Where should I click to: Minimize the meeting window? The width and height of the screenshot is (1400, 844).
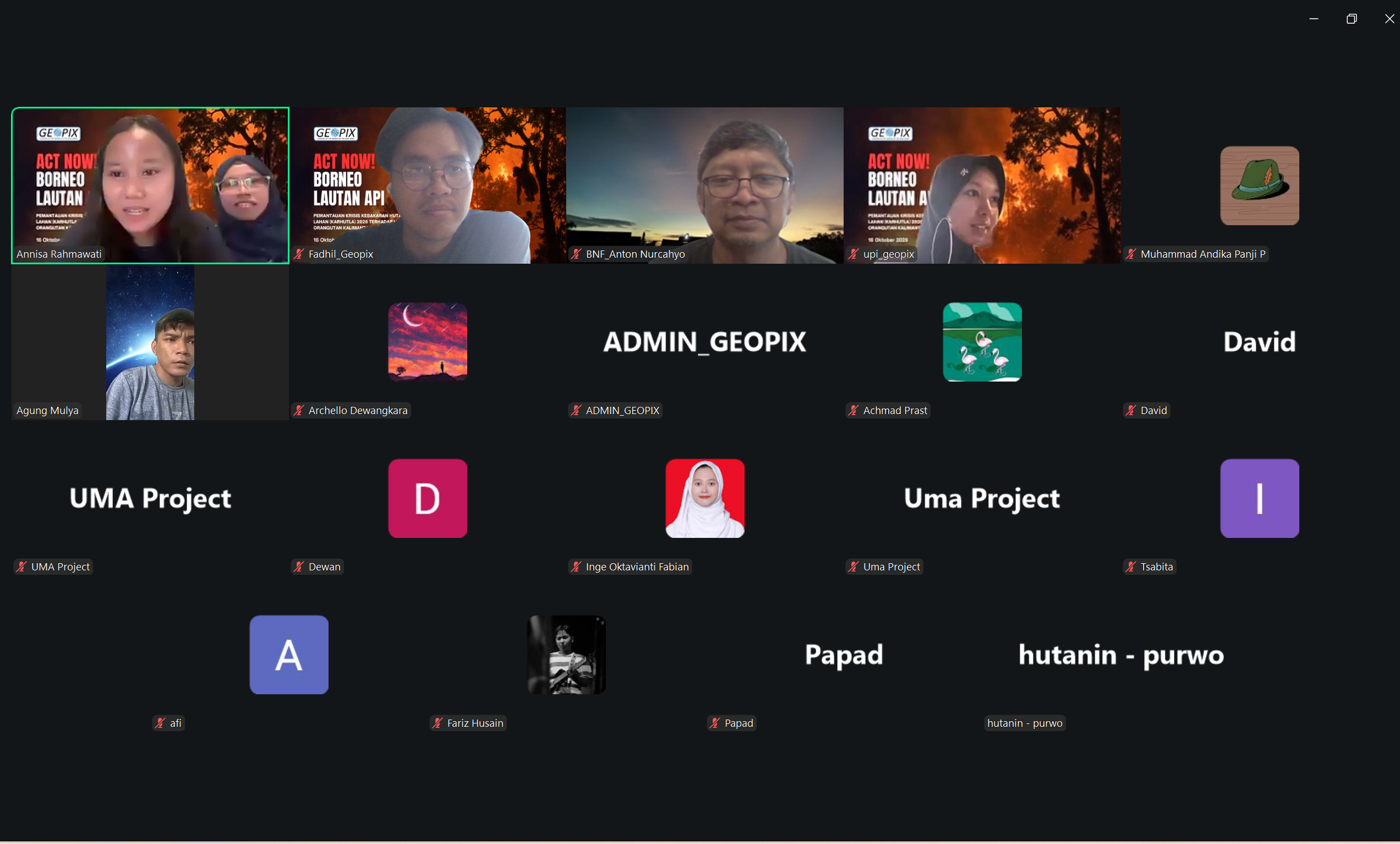coord(1314,19)
